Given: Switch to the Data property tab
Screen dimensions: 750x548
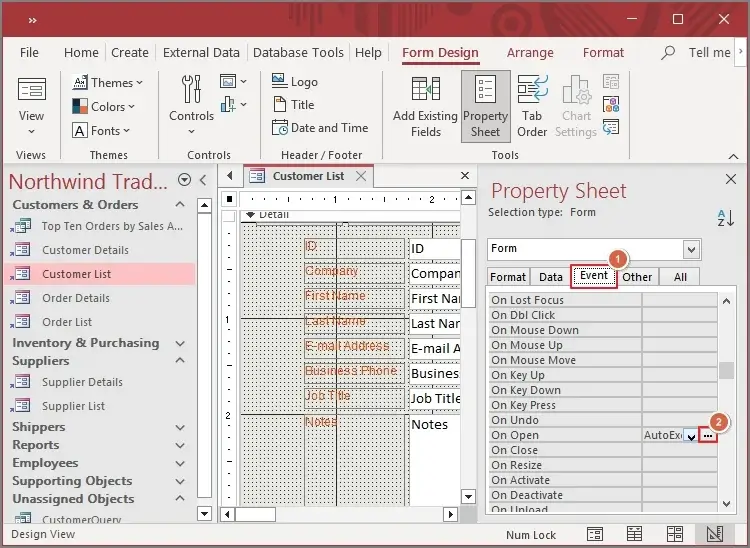Looking at the screenshot, I should tap(550, 277).
